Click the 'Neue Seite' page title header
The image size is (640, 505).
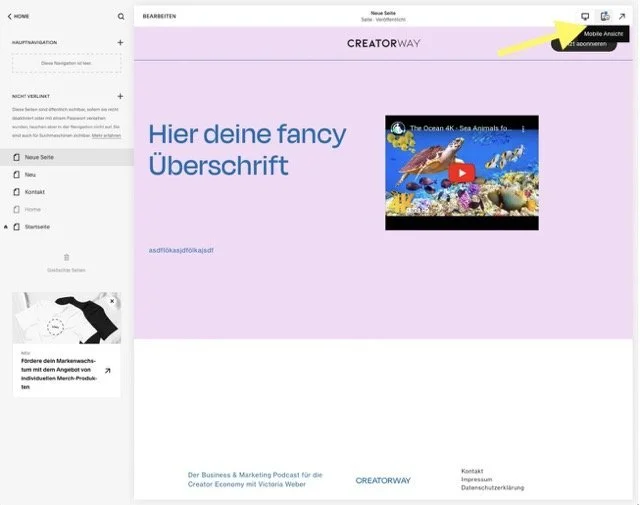[x=383, y=13]
